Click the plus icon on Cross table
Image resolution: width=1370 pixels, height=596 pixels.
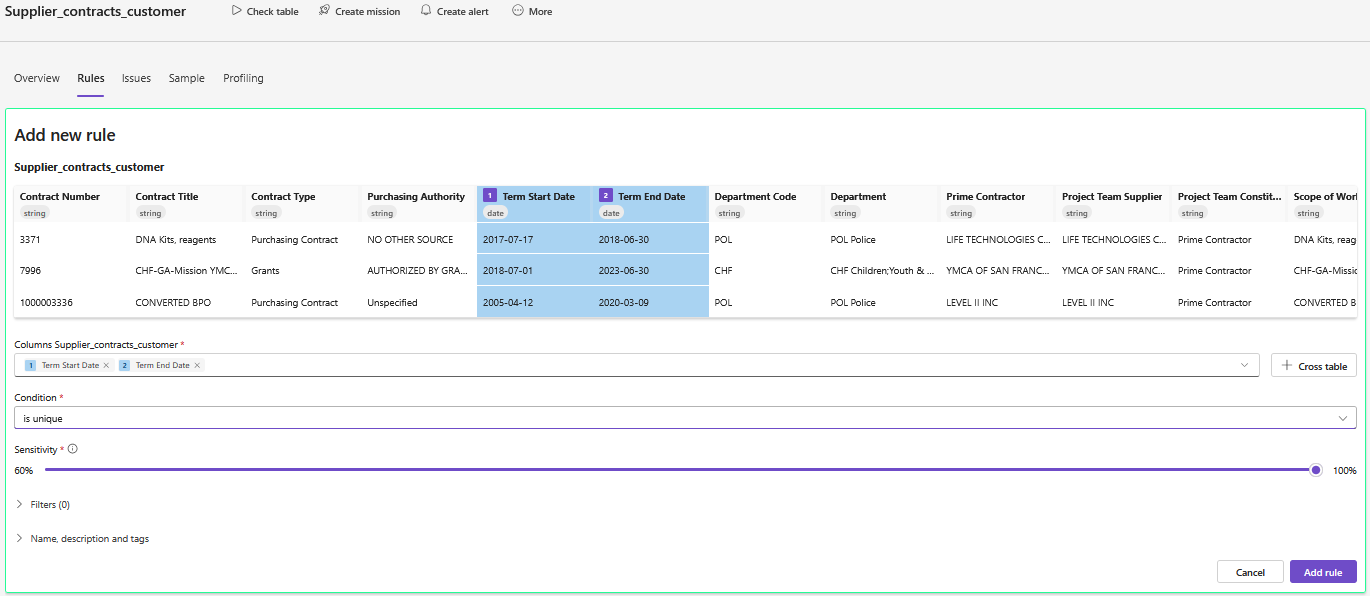(1286, 366)
